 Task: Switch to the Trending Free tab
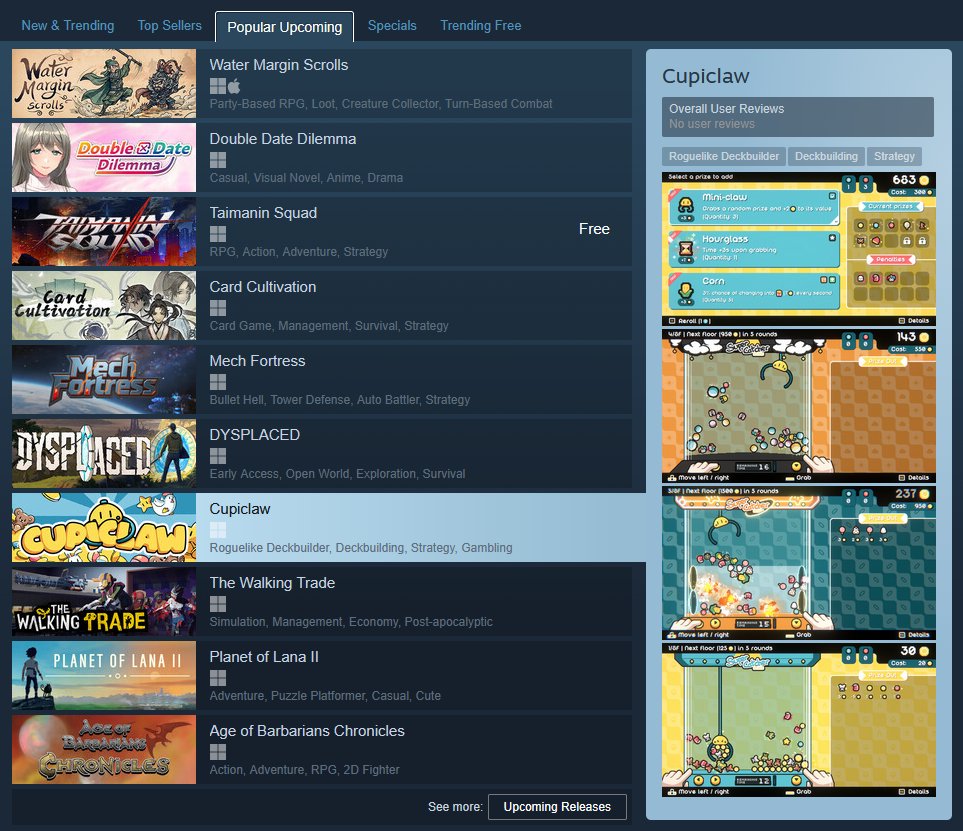480,26
